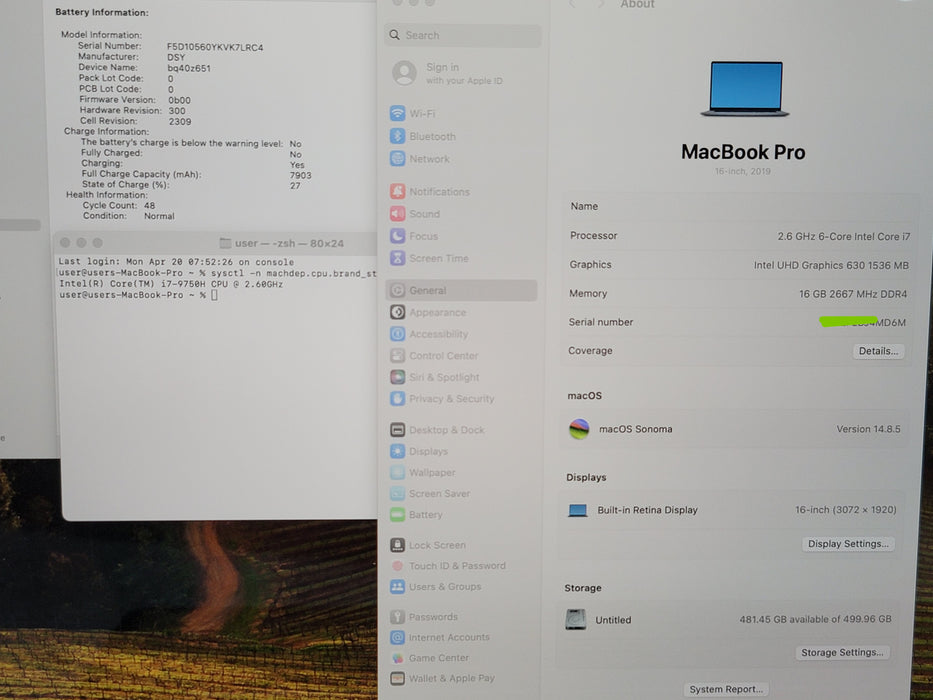Screen dimensions: 933x700
Task: Open the Battery icon in sidebar
Action: (x=397, y=514)
